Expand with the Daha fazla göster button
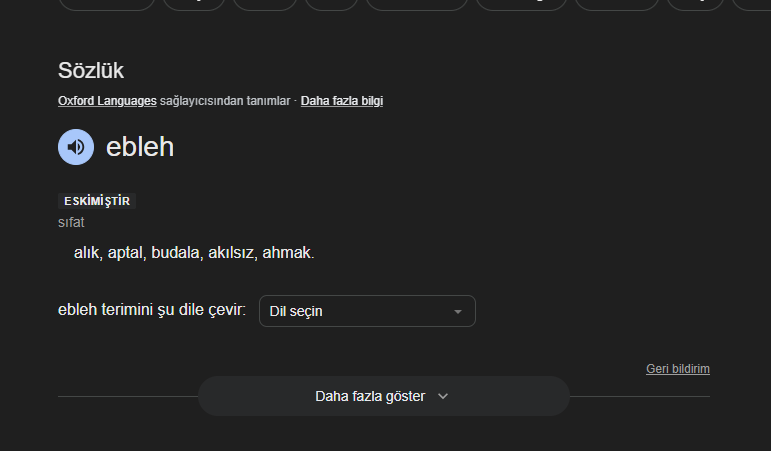The width and height of the screenshot is (771, 451). [384, 396]
